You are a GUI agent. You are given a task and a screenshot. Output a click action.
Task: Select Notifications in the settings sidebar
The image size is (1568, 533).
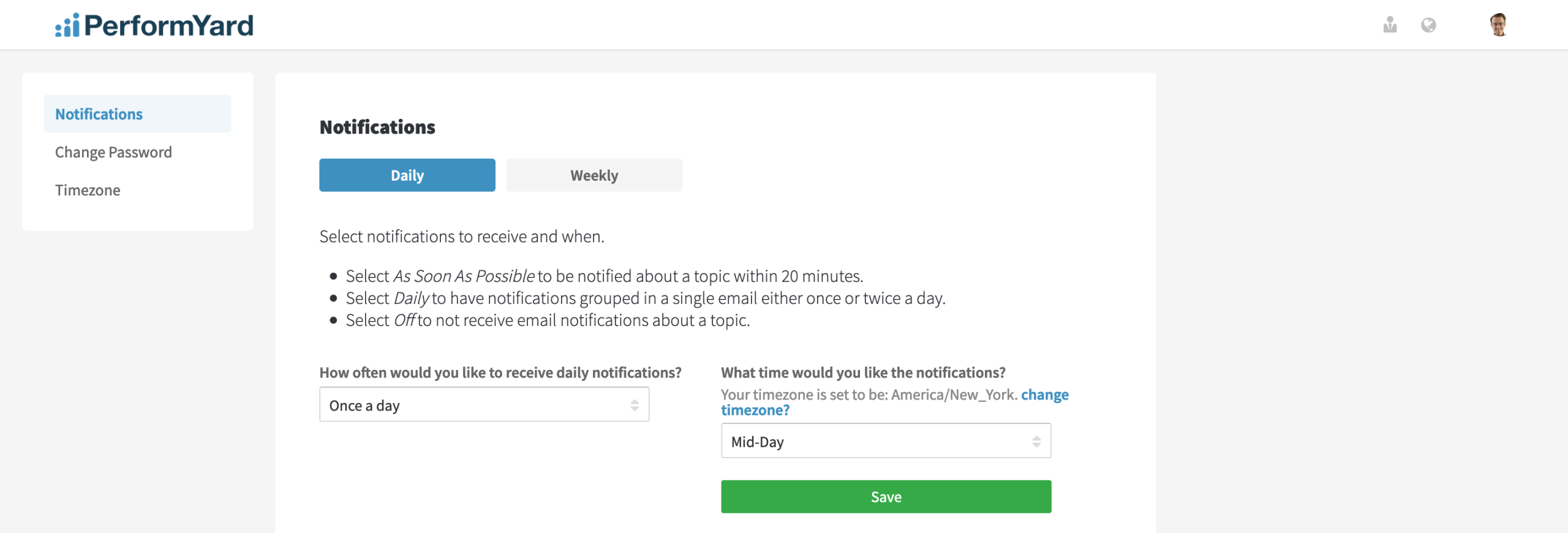(99, 114)
